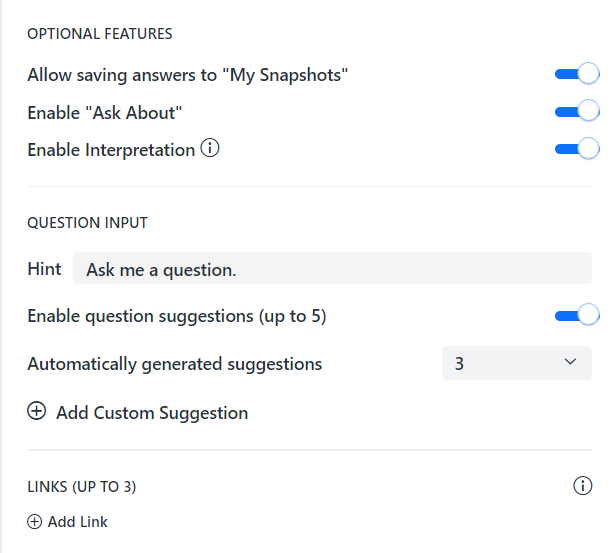This screenshot has width=615, height=553.
Task: Click the "Automatically generated suggestions" label
Action: [x=174, y=364]
